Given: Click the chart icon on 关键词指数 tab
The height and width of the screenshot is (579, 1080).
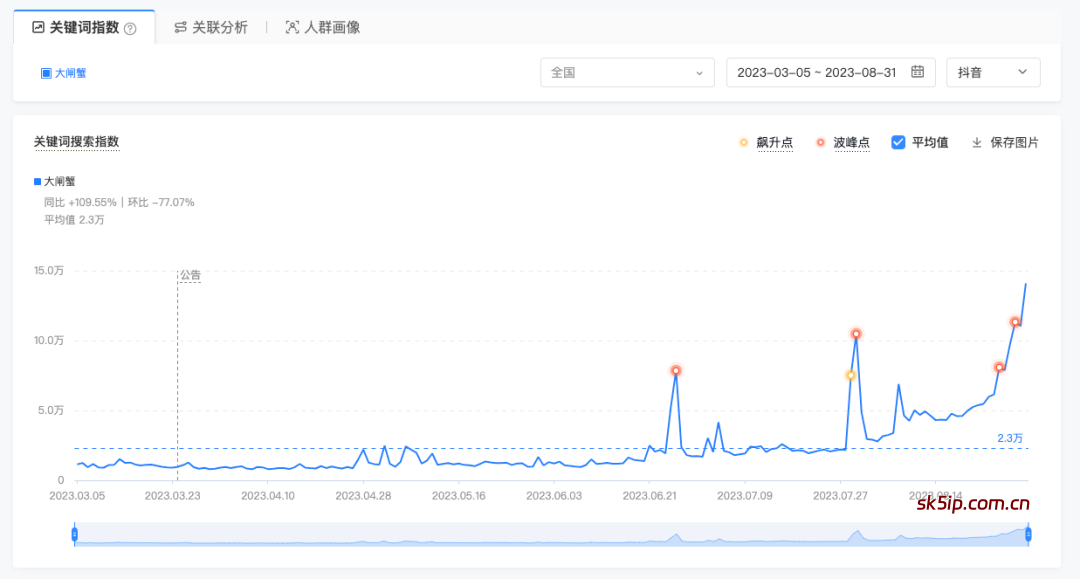Looking at the screenshot, I should tap(36, 27).
